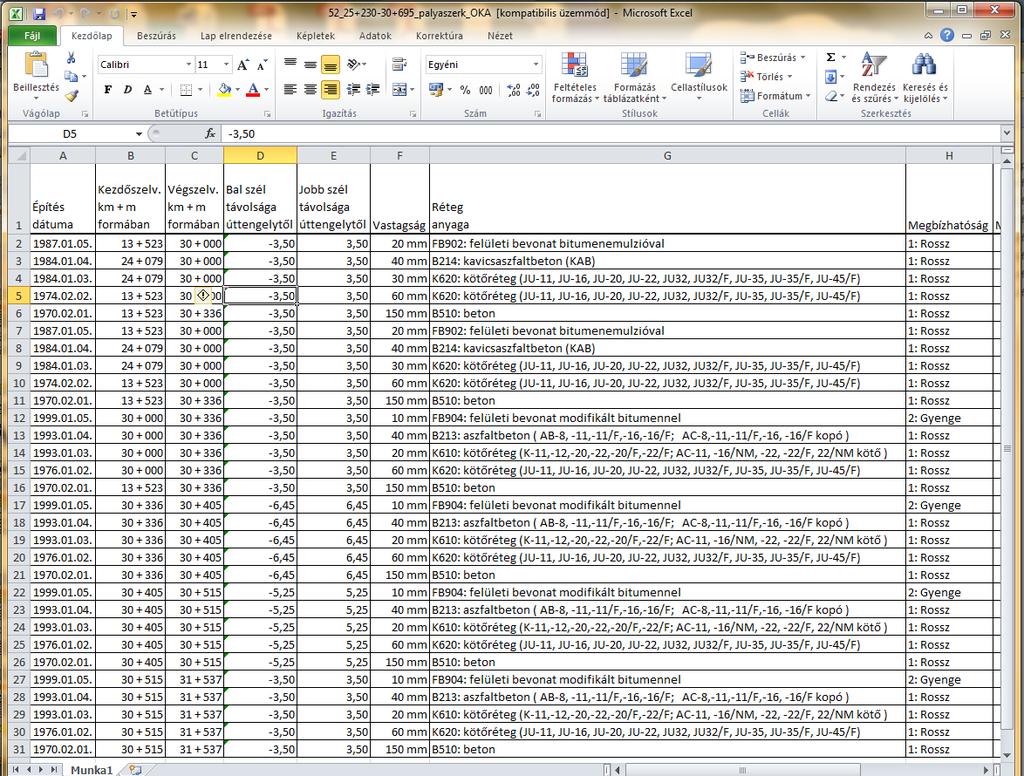The height and width of the screenshot is (776, 1024).
Task: Switch to the Adatok tab
Action: 375,36
